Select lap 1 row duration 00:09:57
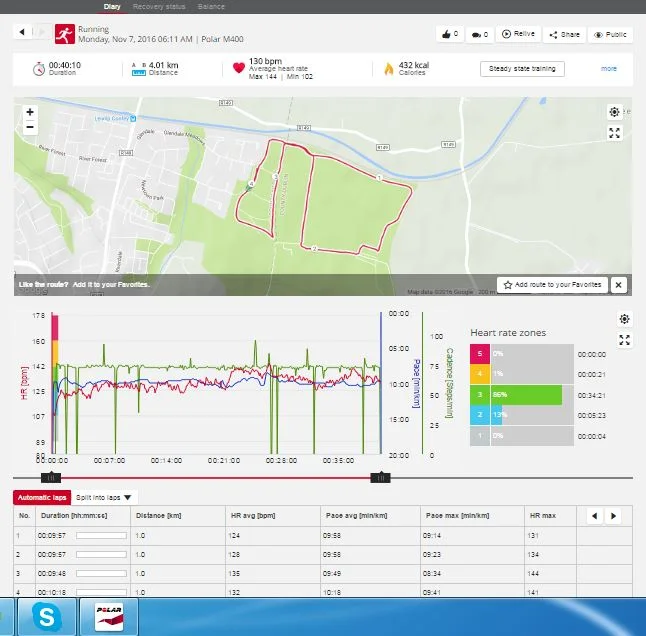This screenshot has height=636, width=646. pyautogui.click(x=51, y=535)
